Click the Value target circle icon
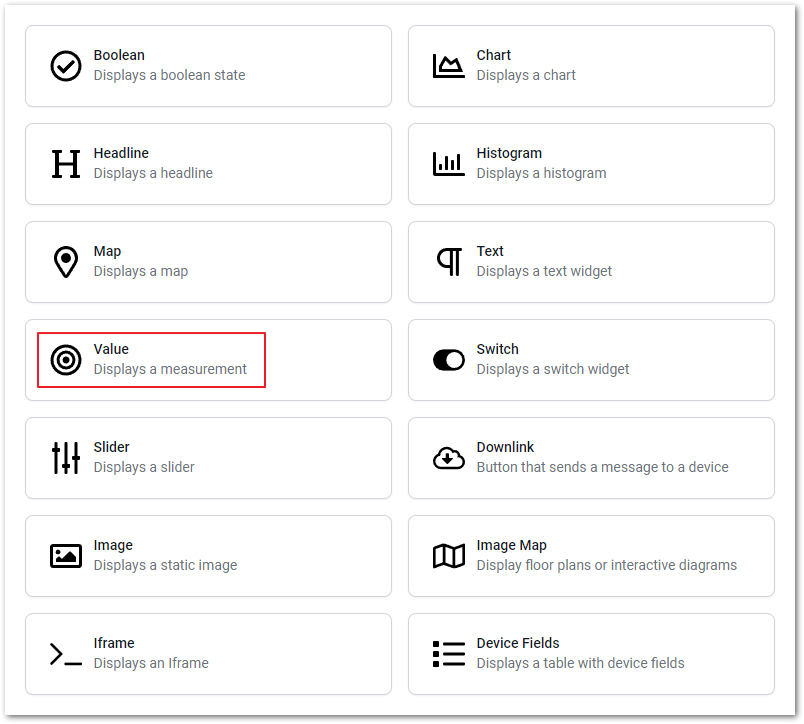Image resolution: width=804 pixels, height=724 pixels. [66, 360]
